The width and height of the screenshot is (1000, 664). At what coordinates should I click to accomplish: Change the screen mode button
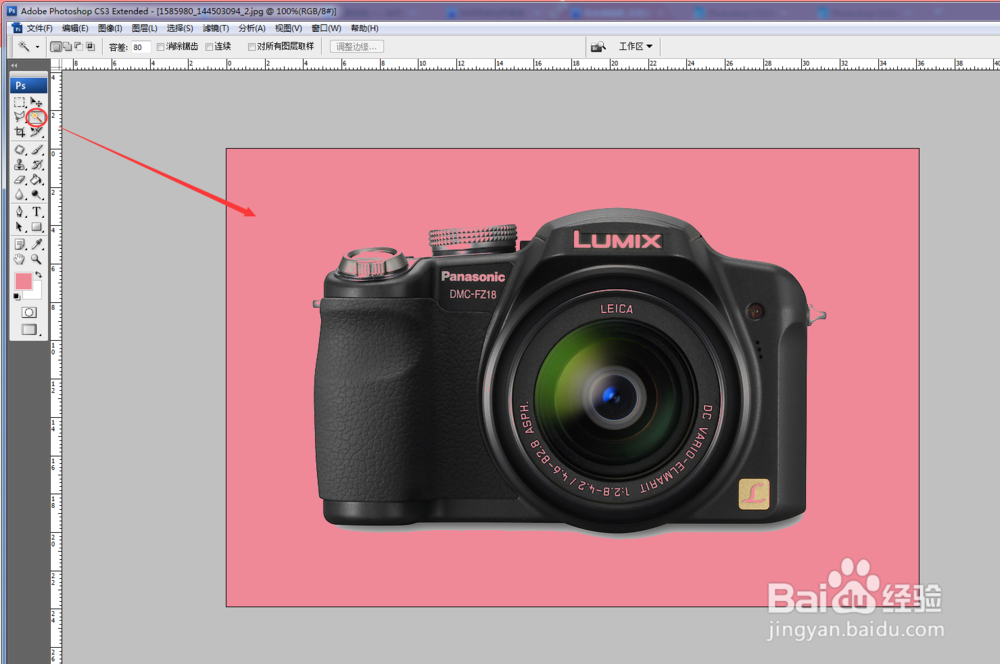(29, 329)
